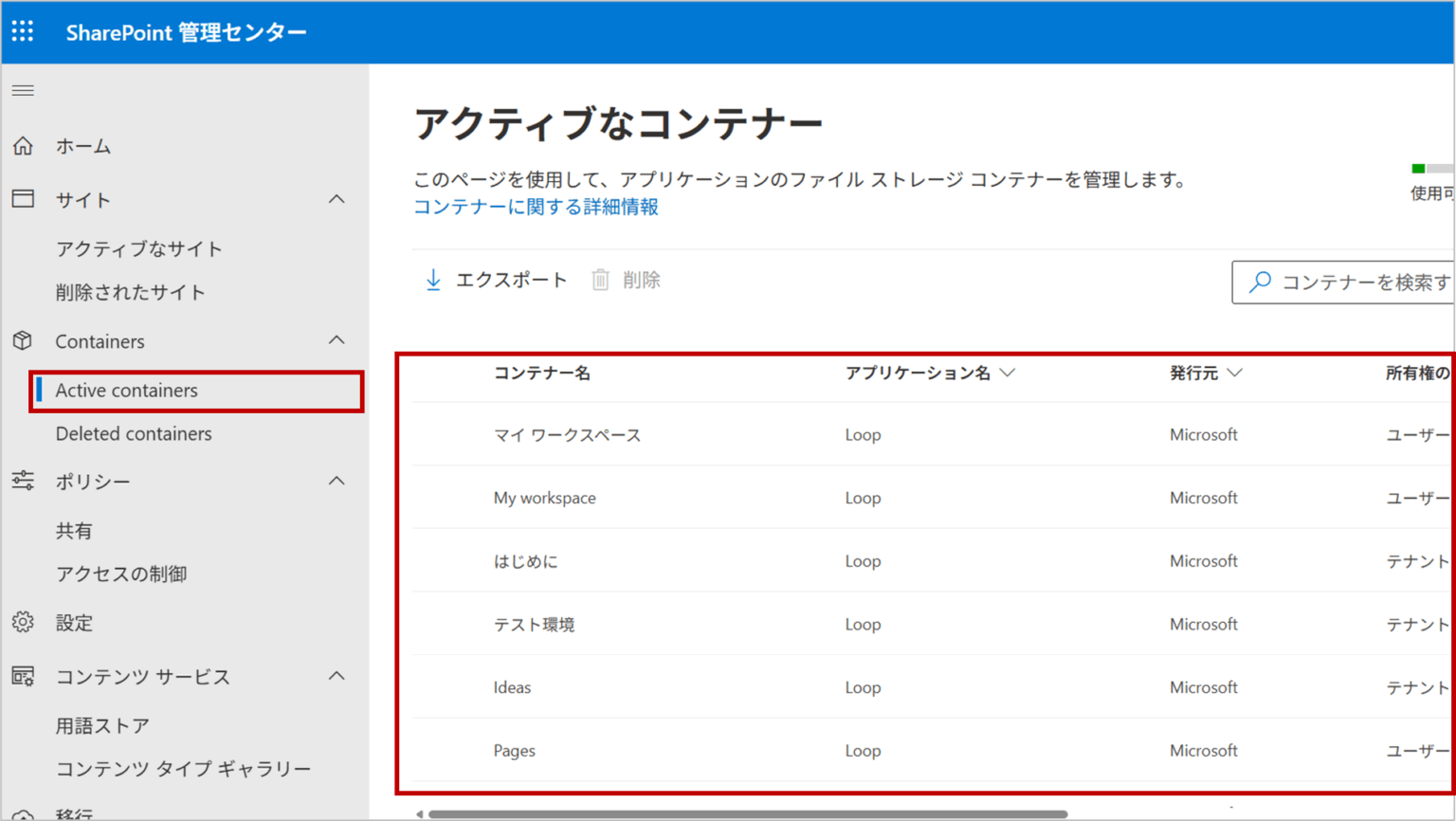Collapse the navigation pane with hamburger icon
This screenshot has width=1456, height=821.
pyautogui.click(x=23, y=90)
